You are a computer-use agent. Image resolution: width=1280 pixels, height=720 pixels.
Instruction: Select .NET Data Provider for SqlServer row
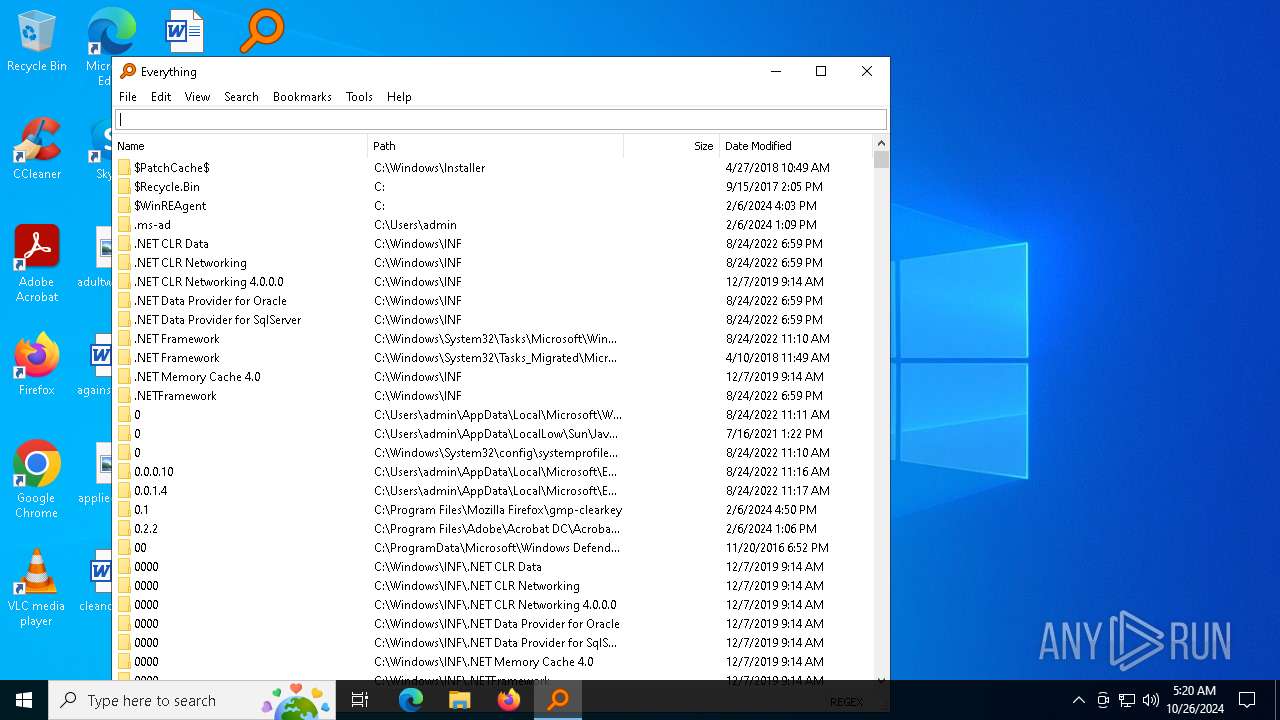[493, 319]
